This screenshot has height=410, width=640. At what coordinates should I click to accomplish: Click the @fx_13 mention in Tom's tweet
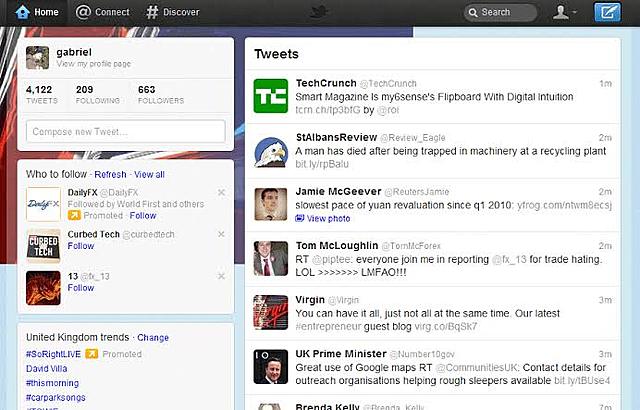[509, 259]
